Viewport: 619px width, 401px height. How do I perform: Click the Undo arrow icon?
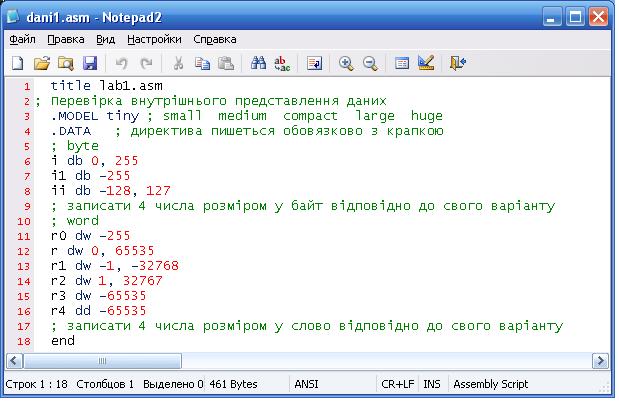click(122, 63)
